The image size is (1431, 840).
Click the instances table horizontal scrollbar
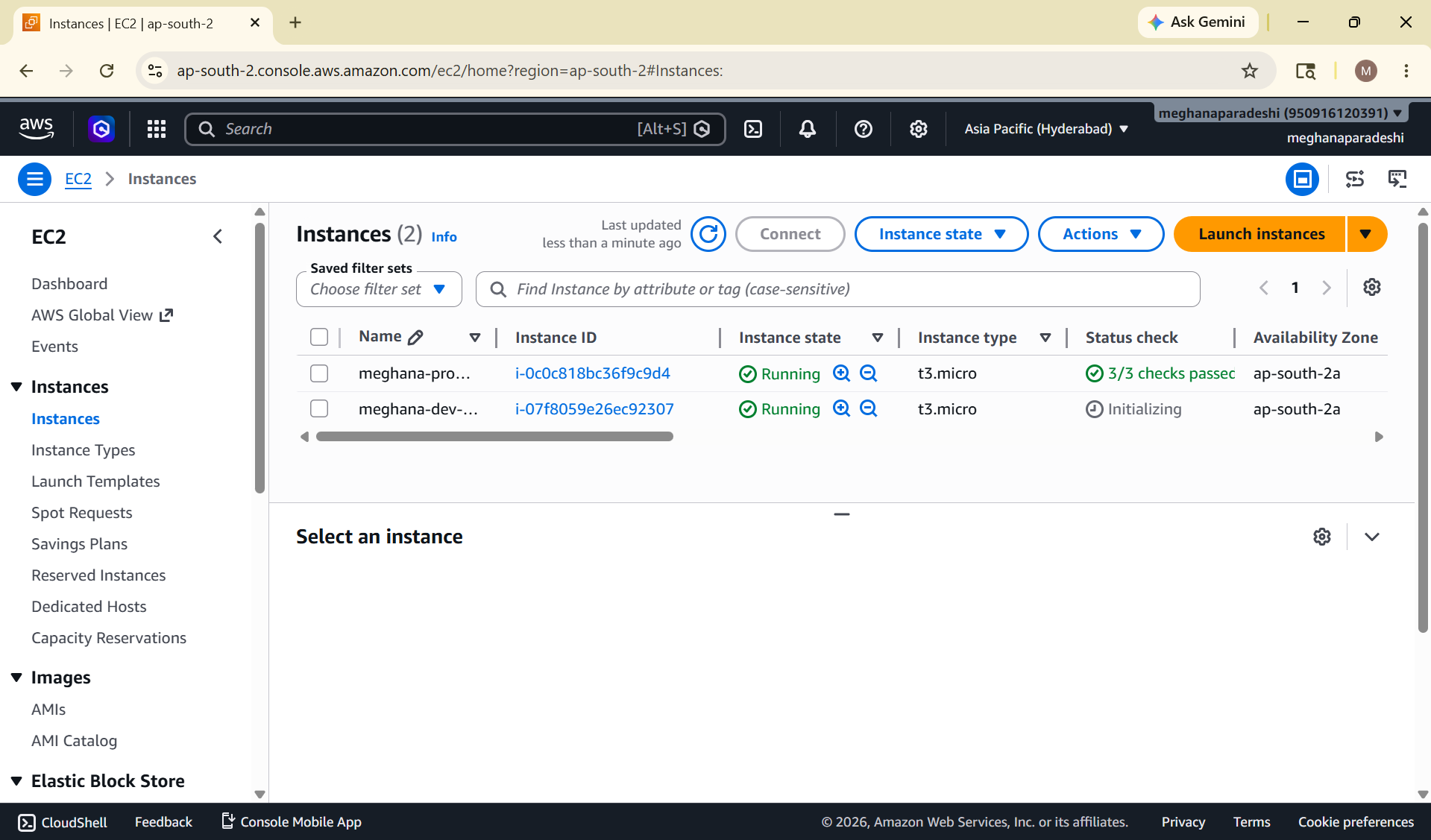click(x=494, y=437)
